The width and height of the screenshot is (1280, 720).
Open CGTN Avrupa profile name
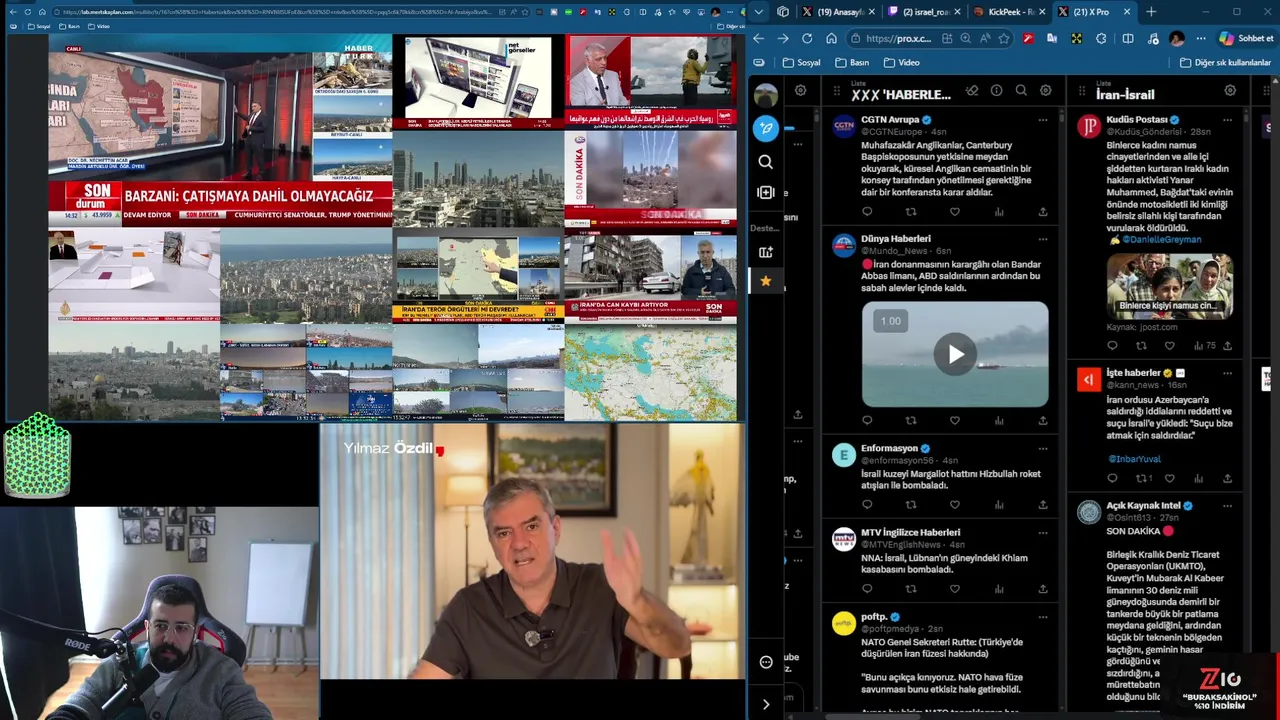889,120
